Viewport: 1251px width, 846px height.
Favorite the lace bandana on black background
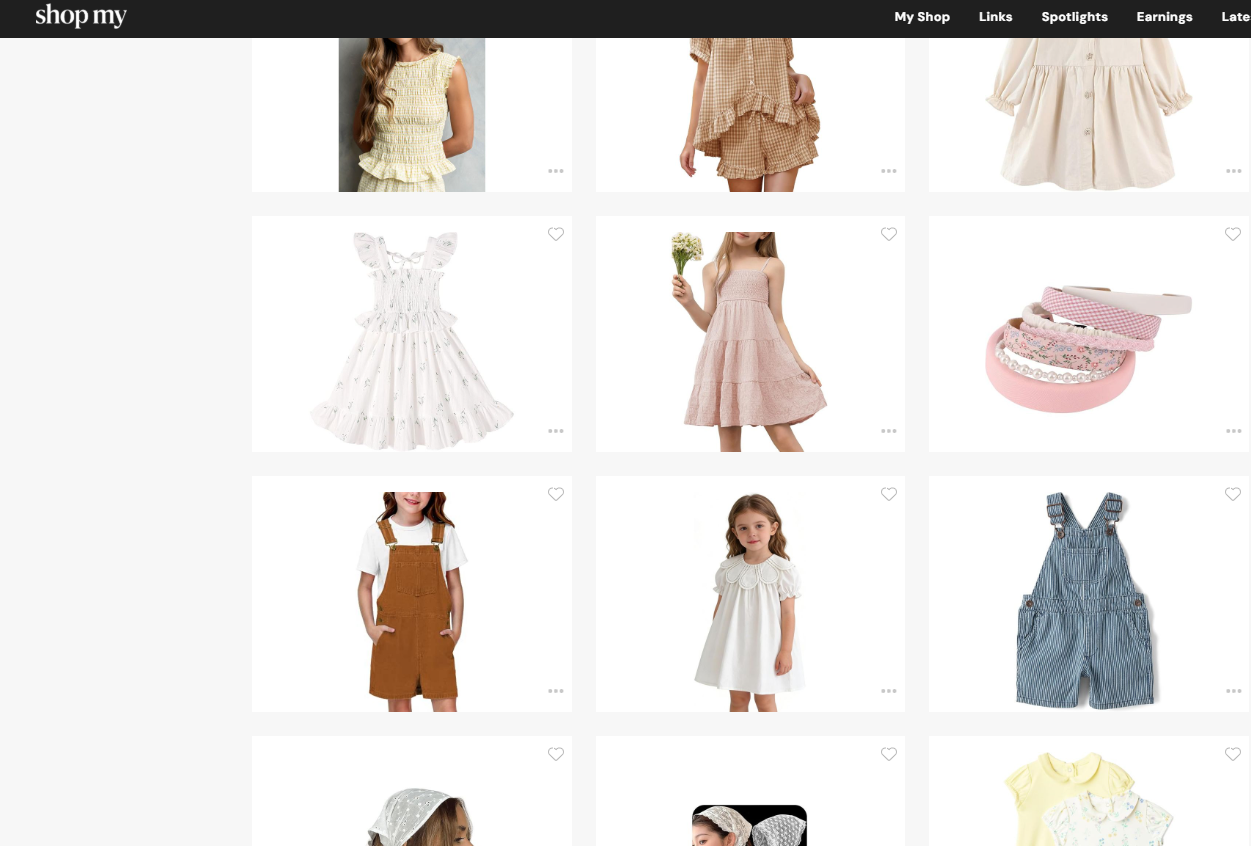[889, 754]
